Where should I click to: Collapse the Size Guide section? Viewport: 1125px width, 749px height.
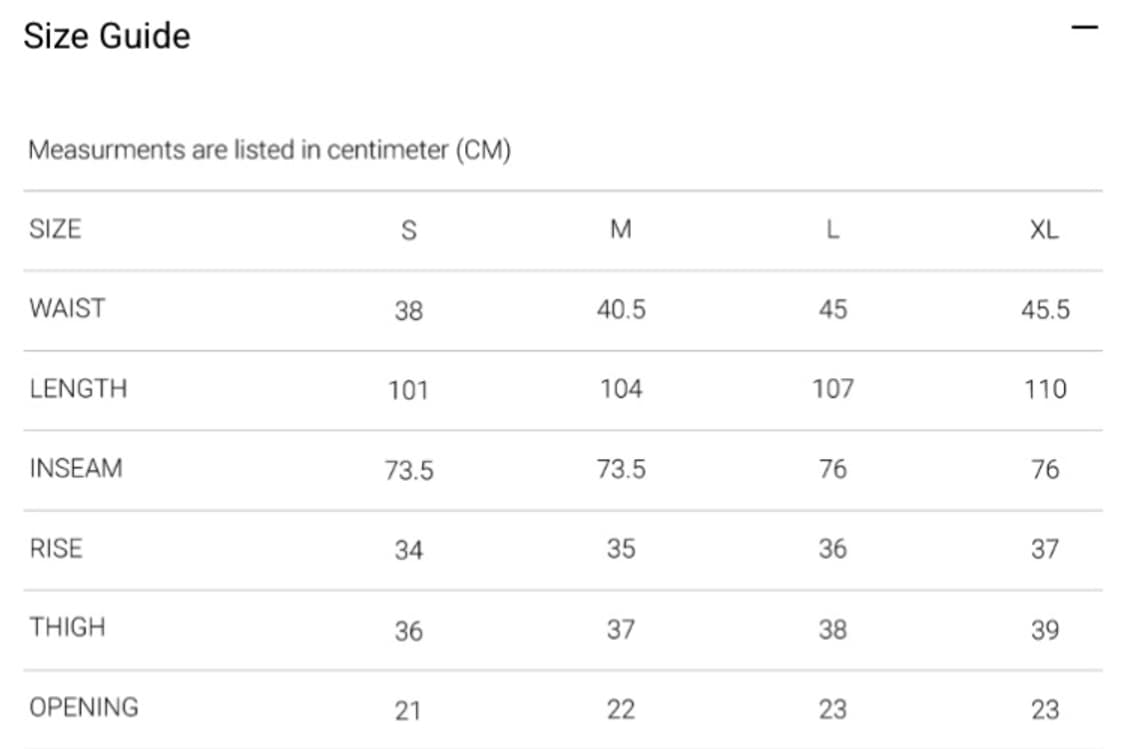click(1084, 27)
